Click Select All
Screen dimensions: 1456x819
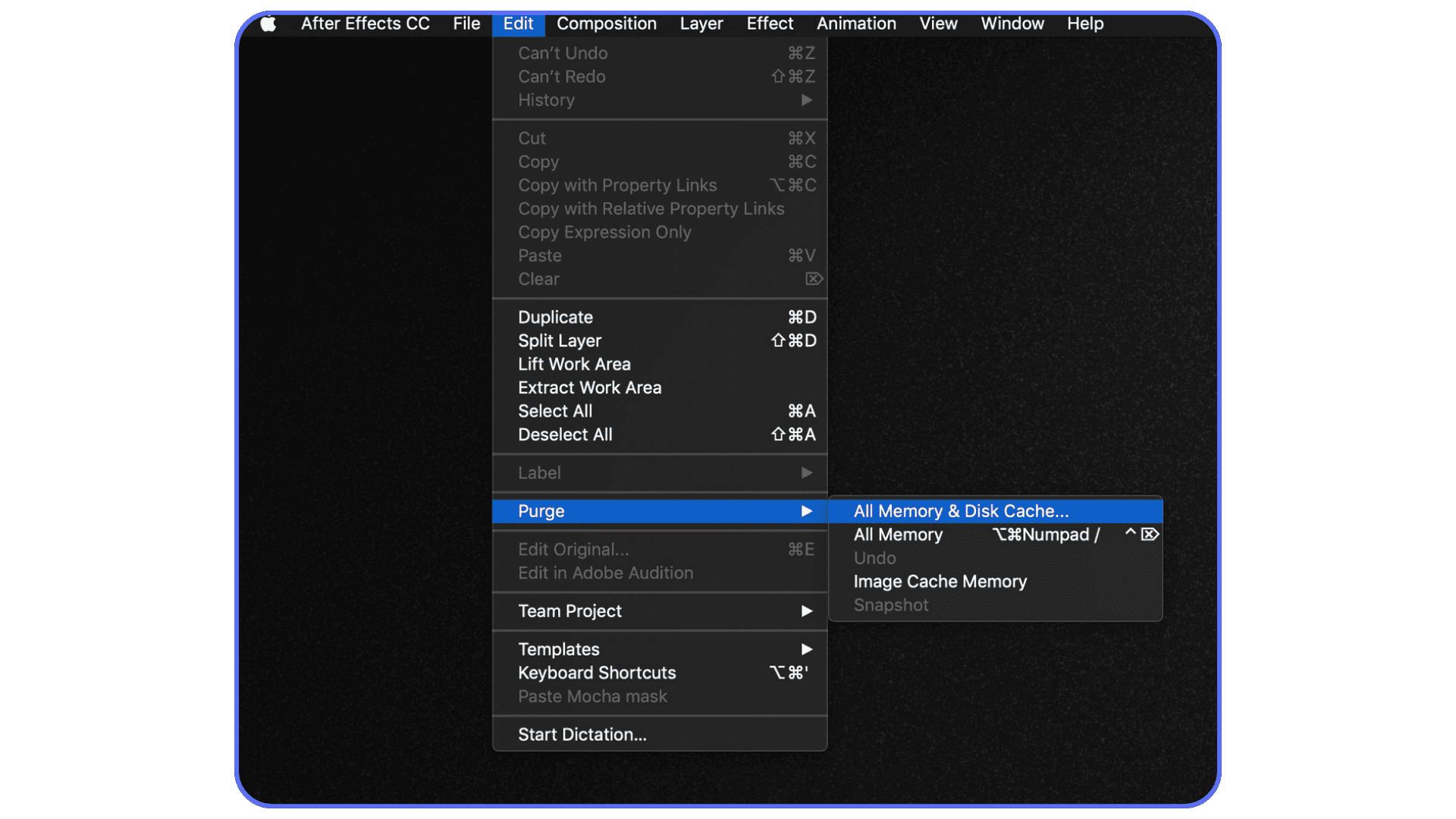555,411
